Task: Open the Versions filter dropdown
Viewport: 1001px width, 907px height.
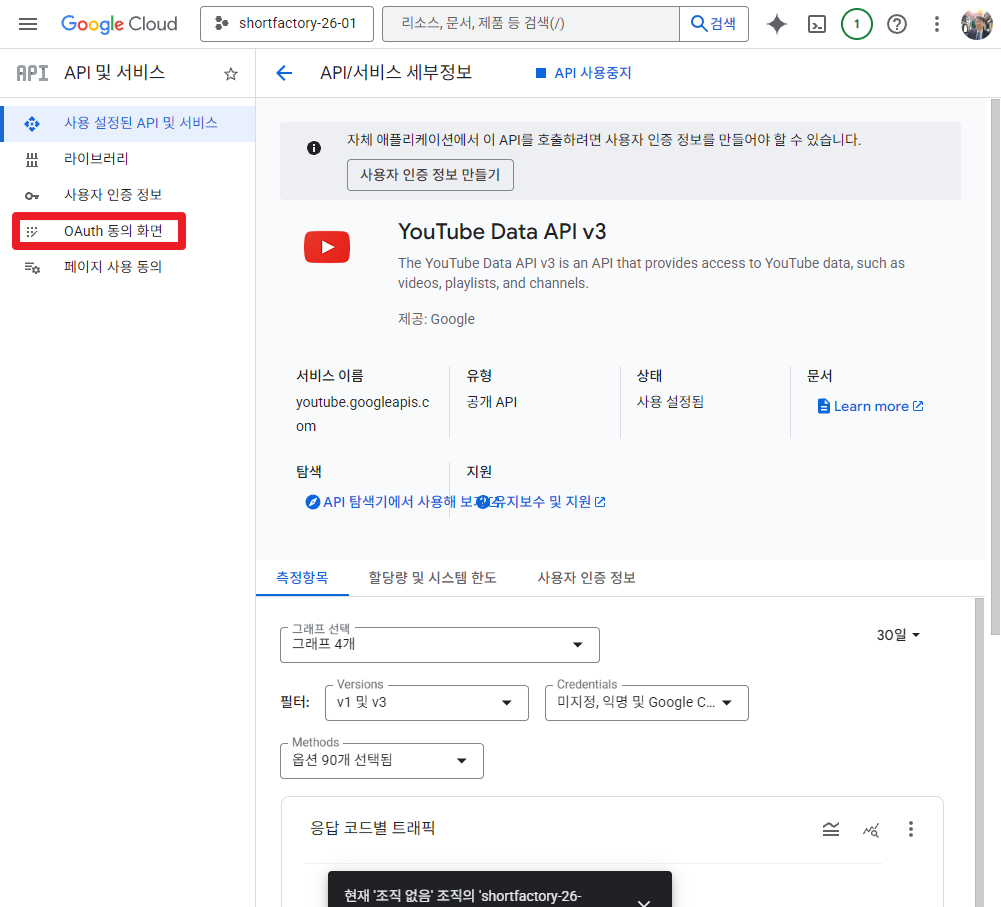Action: tap(426, 702)
